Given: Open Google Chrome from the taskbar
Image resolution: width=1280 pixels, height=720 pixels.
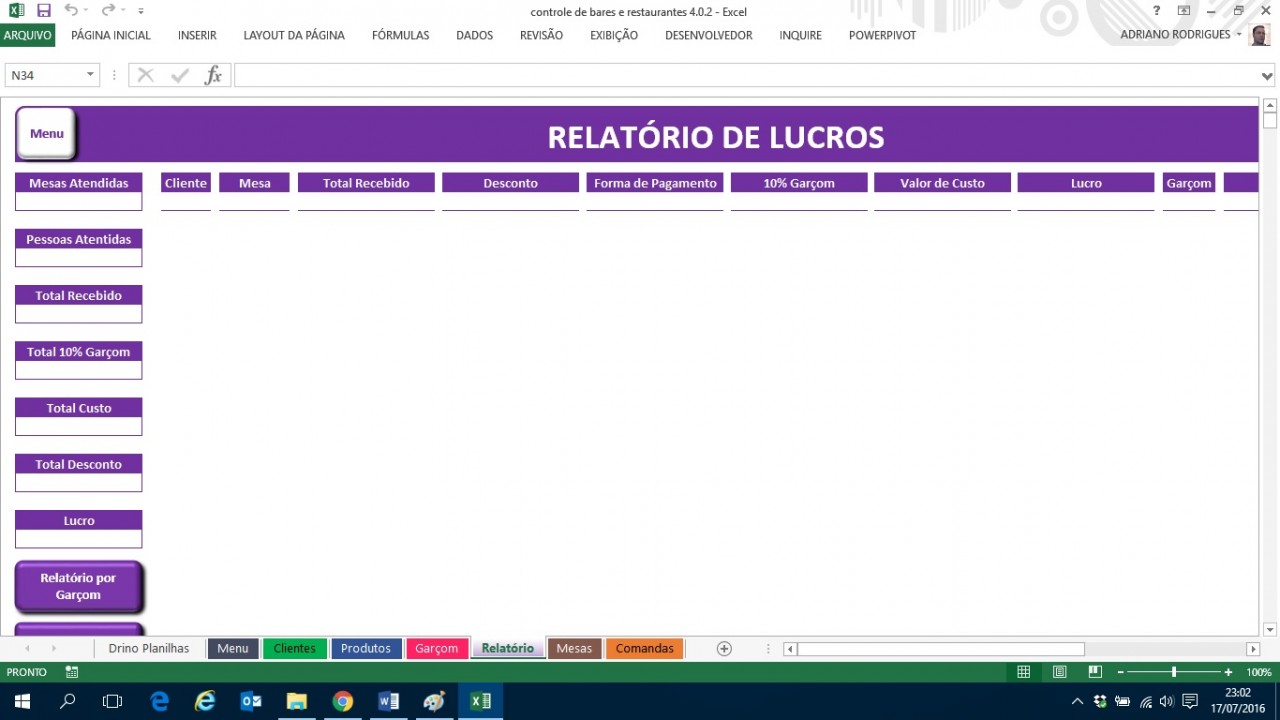Looking at the screenshot, I should click(343, 701).
